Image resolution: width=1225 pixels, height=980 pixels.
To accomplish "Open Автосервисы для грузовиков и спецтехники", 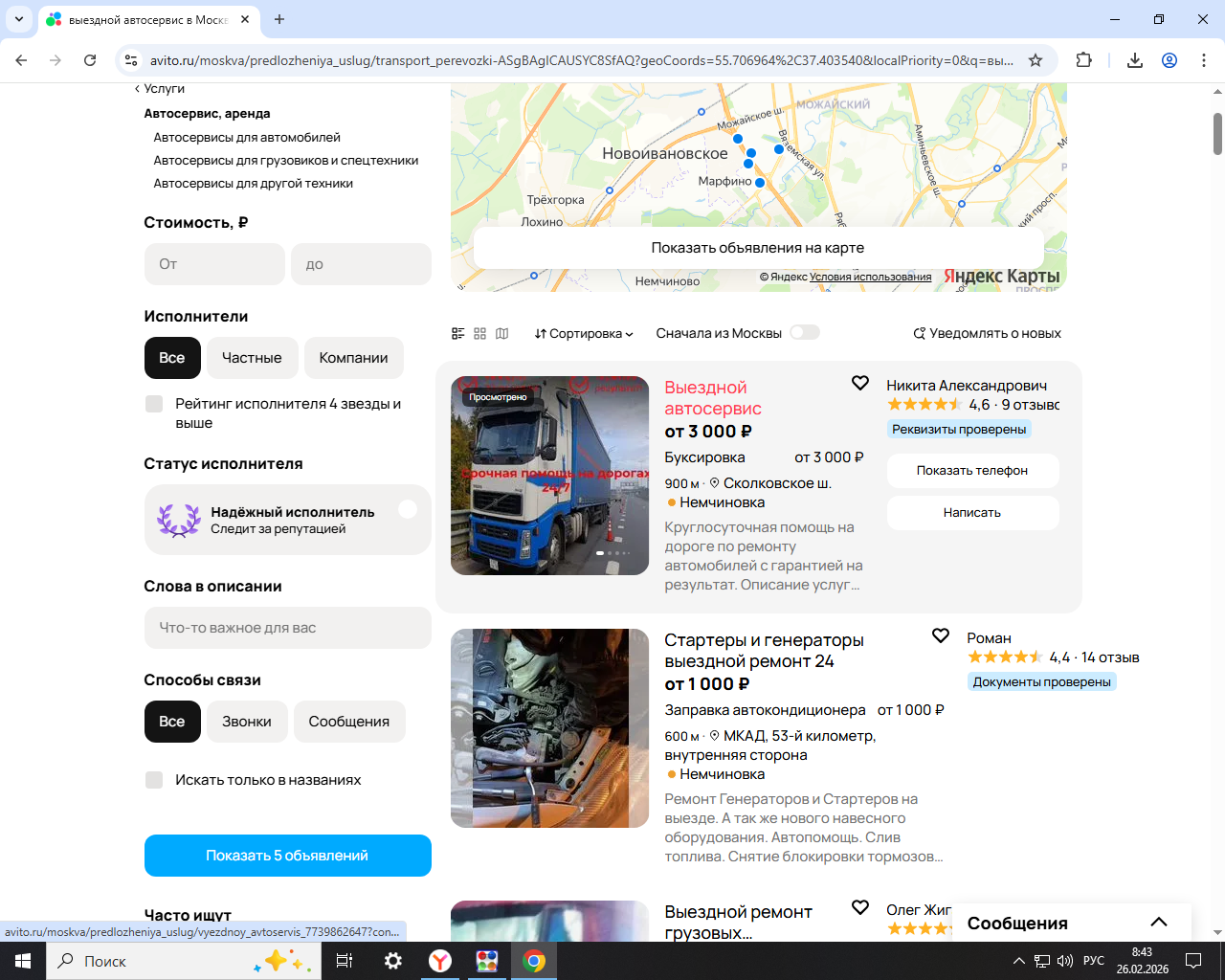I will pyautogui.click(x=286, y=160).
